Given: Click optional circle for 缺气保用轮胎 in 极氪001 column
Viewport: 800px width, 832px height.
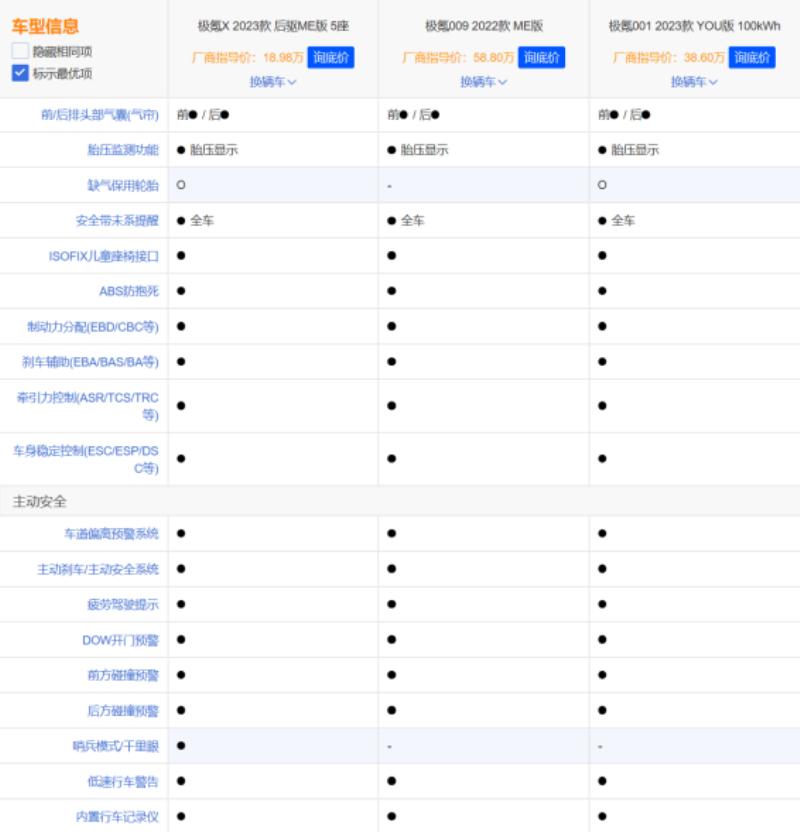Looking at the screenshot, I should click(602, 185).
